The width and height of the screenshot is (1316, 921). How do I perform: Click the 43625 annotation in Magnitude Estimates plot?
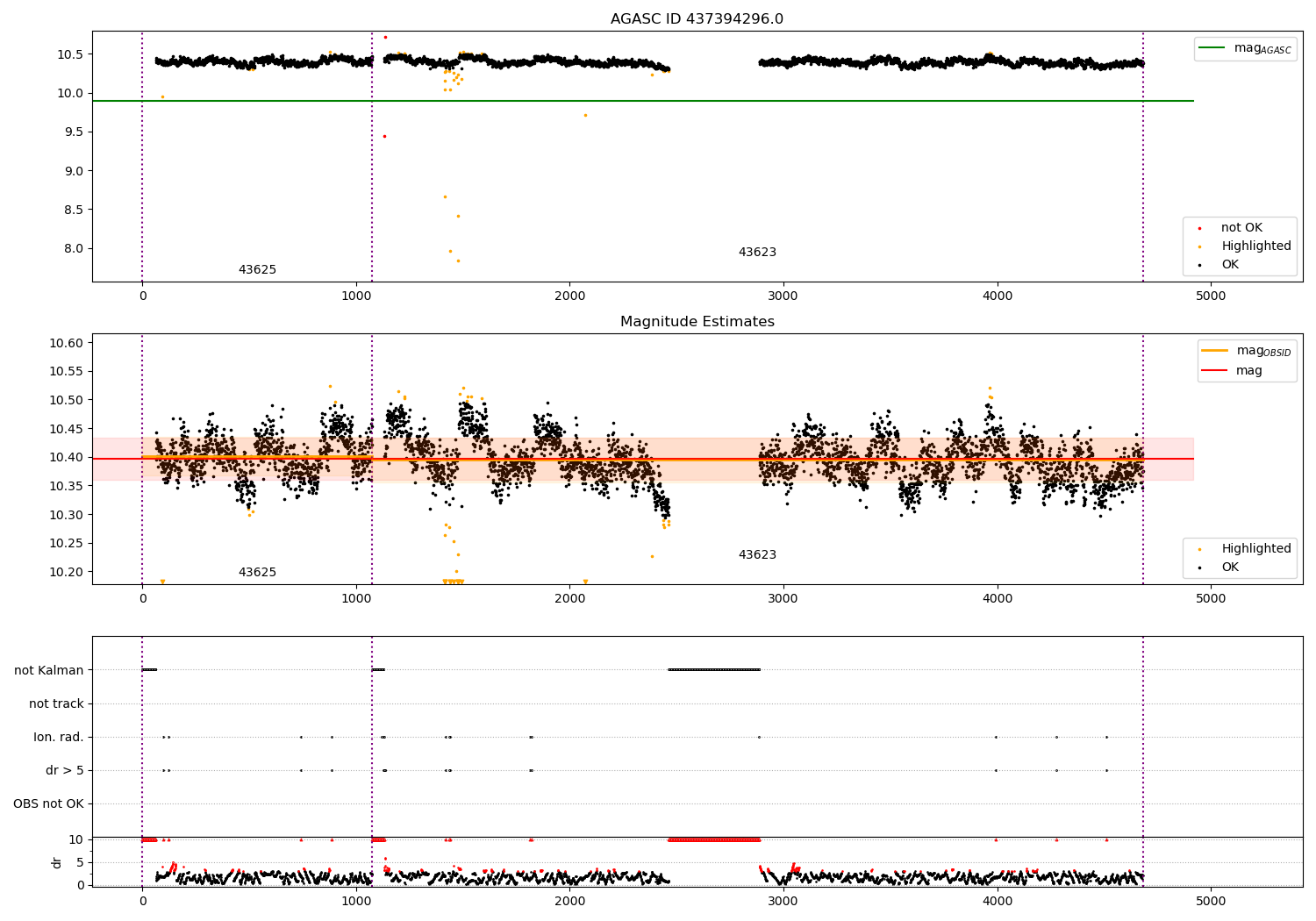tap(257, 572)
